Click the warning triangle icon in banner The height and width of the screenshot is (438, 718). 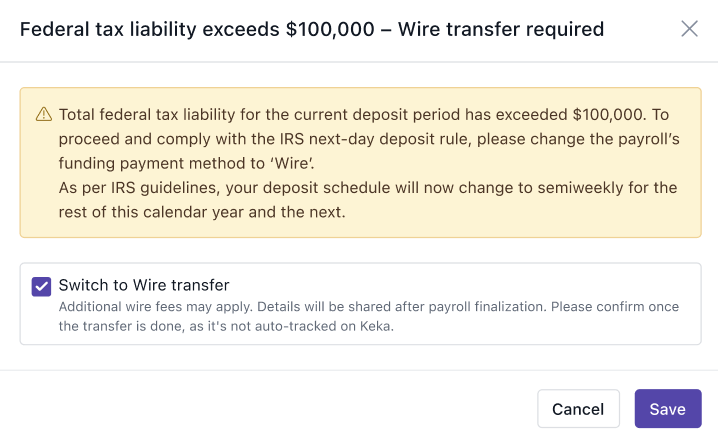[43, 114]
